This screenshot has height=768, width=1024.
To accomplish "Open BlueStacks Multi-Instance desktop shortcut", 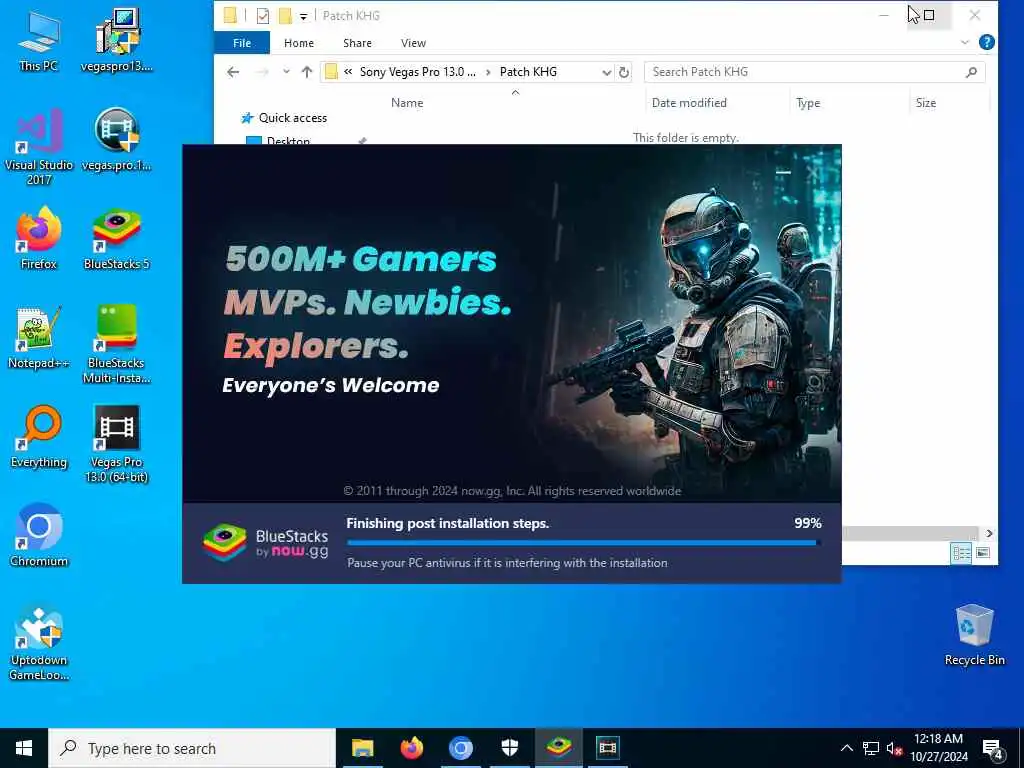I will coord(117,344).
